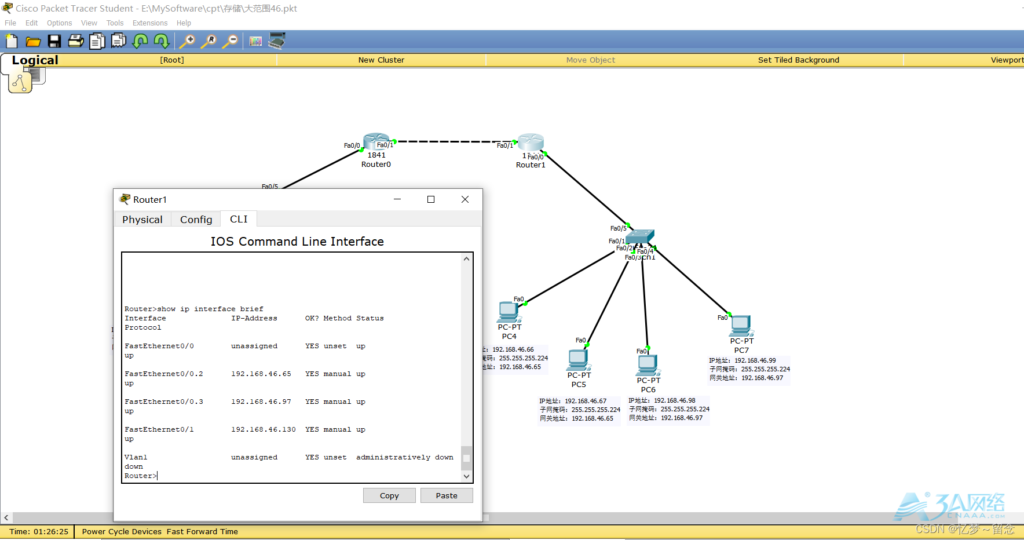
Task: Click the Print icon in the toolbar
Action: click(75, 41)
